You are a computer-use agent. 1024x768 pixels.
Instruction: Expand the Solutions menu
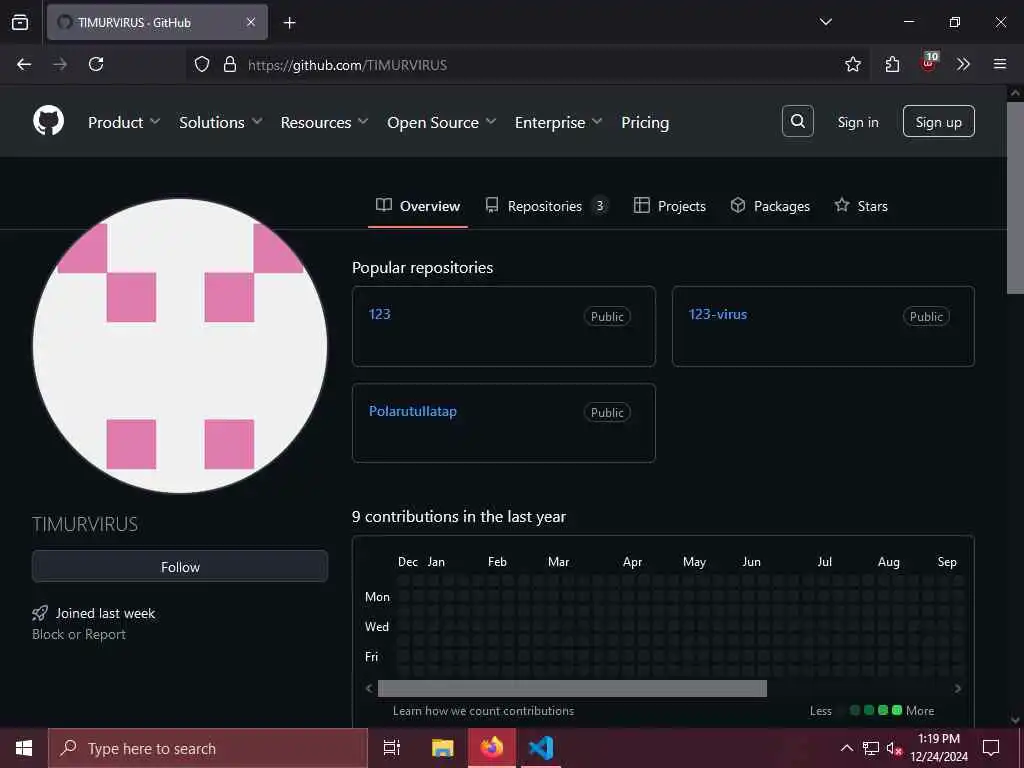pyautogui.click(x=221, y=122)
